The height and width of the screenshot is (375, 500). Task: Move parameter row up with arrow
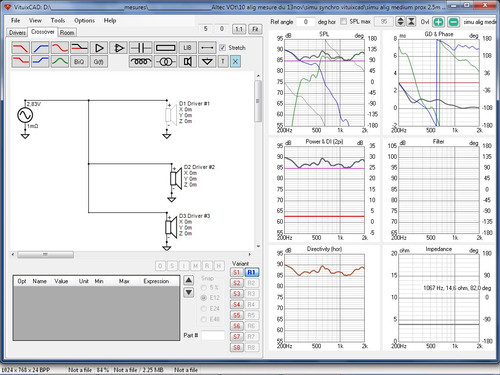189,280
